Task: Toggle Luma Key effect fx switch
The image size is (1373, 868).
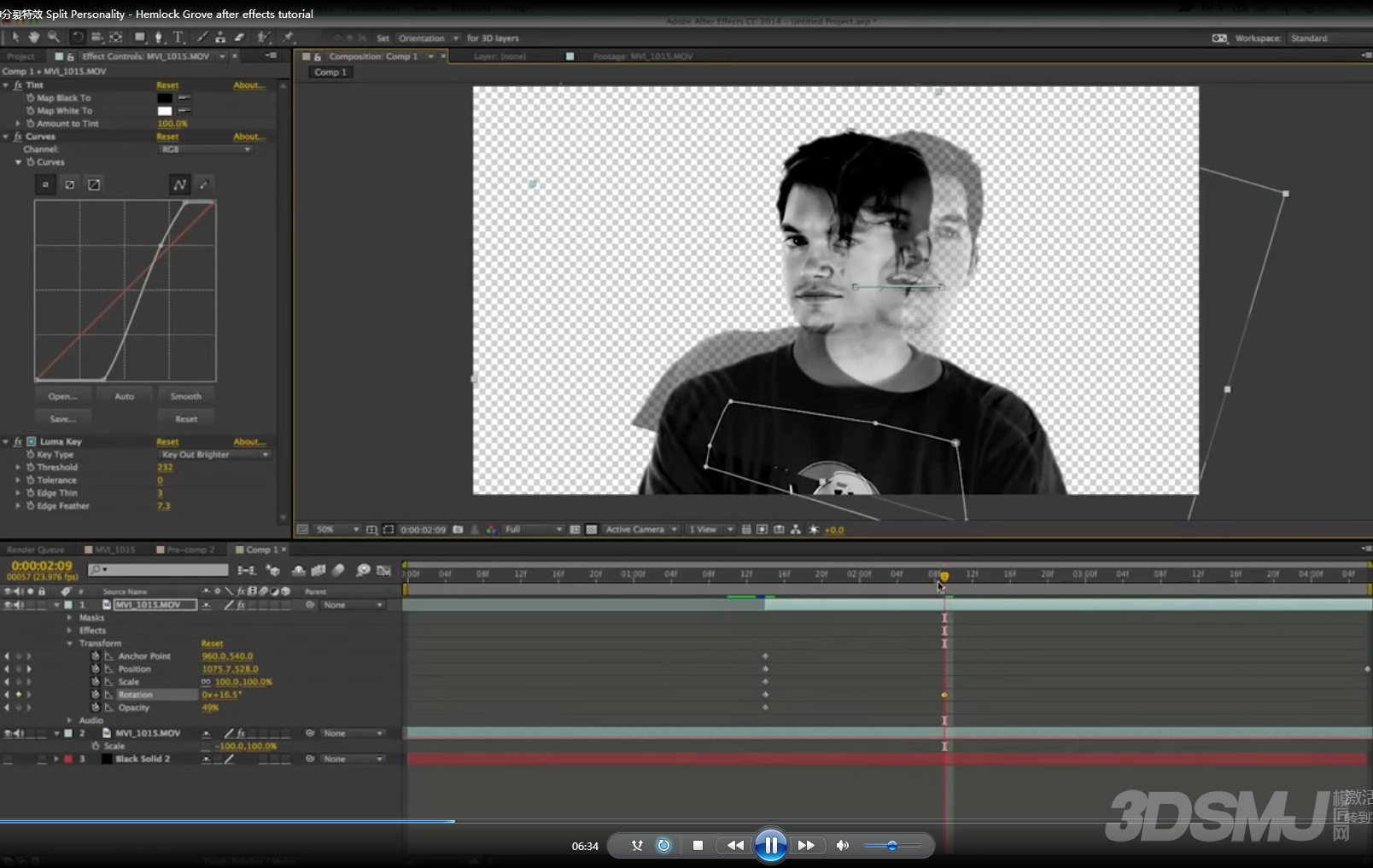Action: (x=18, y=442)
